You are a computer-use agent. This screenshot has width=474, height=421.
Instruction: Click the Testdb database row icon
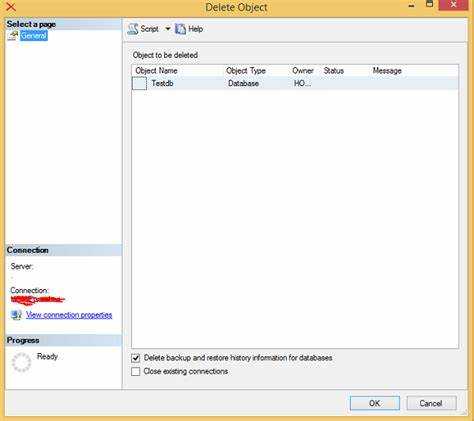click(139, 83)
